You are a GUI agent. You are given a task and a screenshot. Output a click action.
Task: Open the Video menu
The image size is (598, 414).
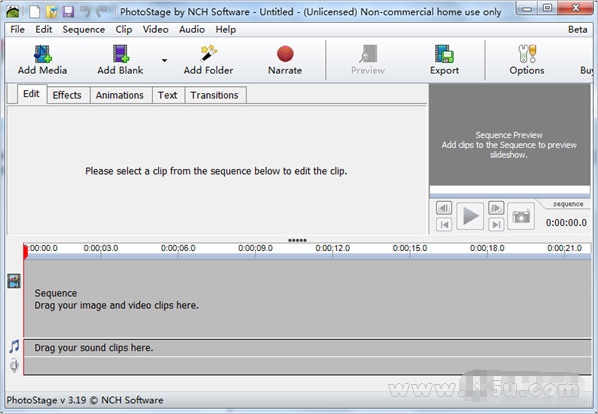coord(156,29)
